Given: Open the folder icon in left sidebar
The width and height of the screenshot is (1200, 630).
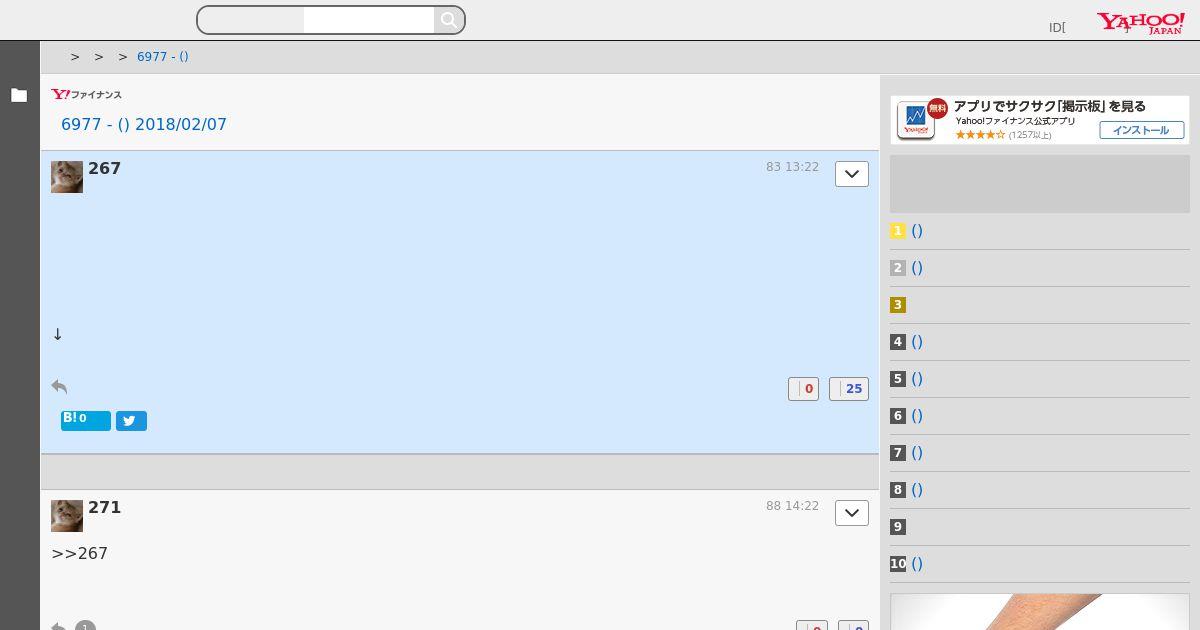Looking at the screenshot, I should pyautogui.click(x=19, y=95).
